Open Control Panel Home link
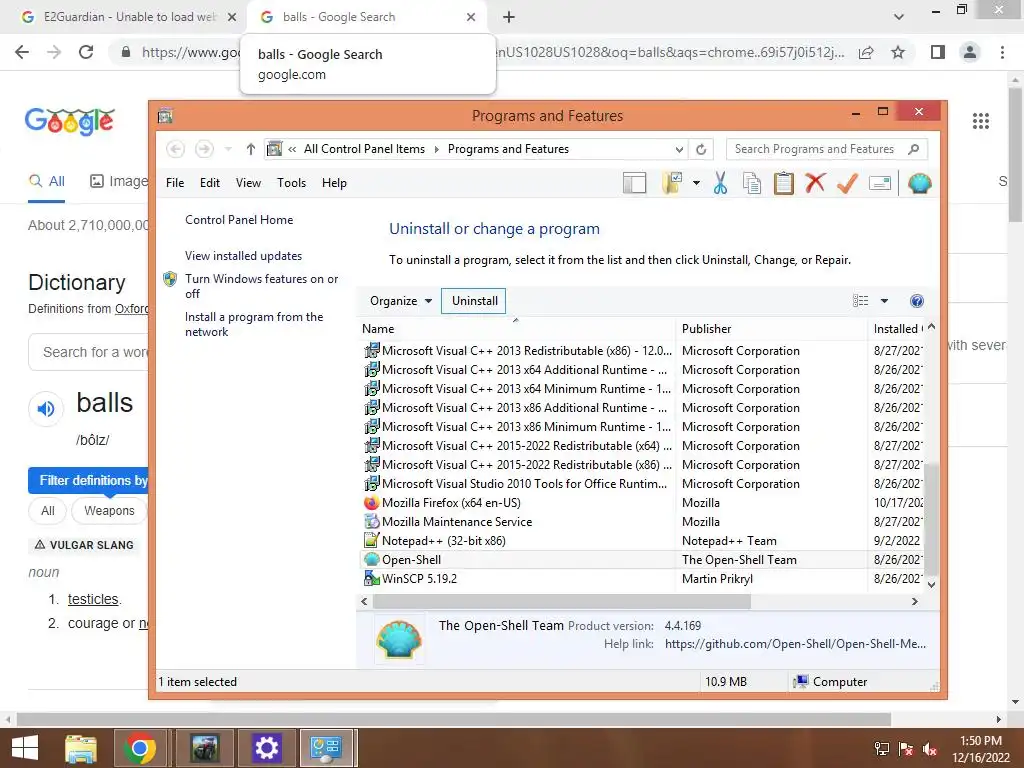 [x=239, y=220]
